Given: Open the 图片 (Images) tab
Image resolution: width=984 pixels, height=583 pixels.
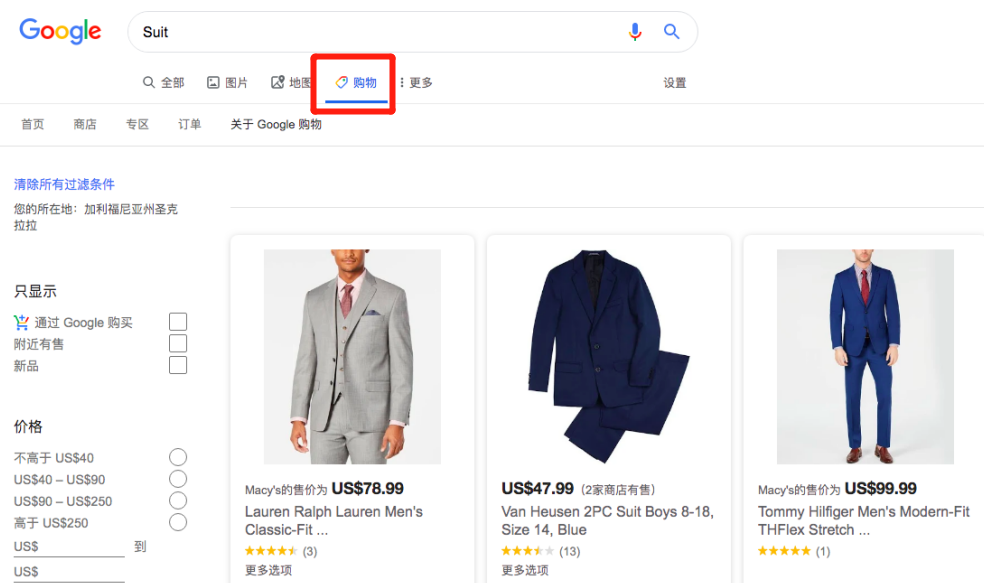Looking at the screenshot, I should click(227, 83).
